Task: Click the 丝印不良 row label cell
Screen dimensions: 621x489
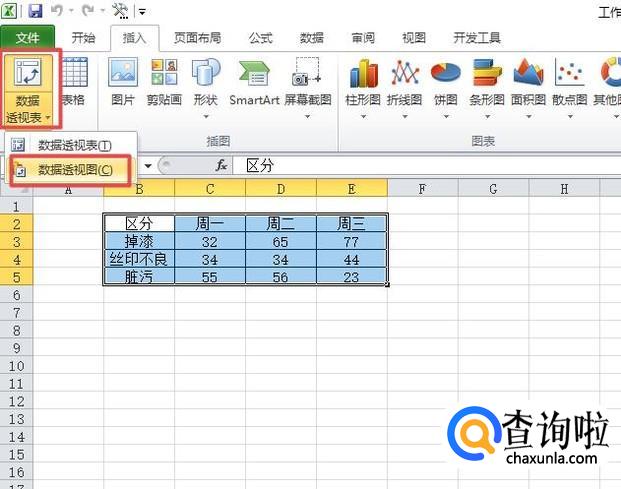Action: 139,259
